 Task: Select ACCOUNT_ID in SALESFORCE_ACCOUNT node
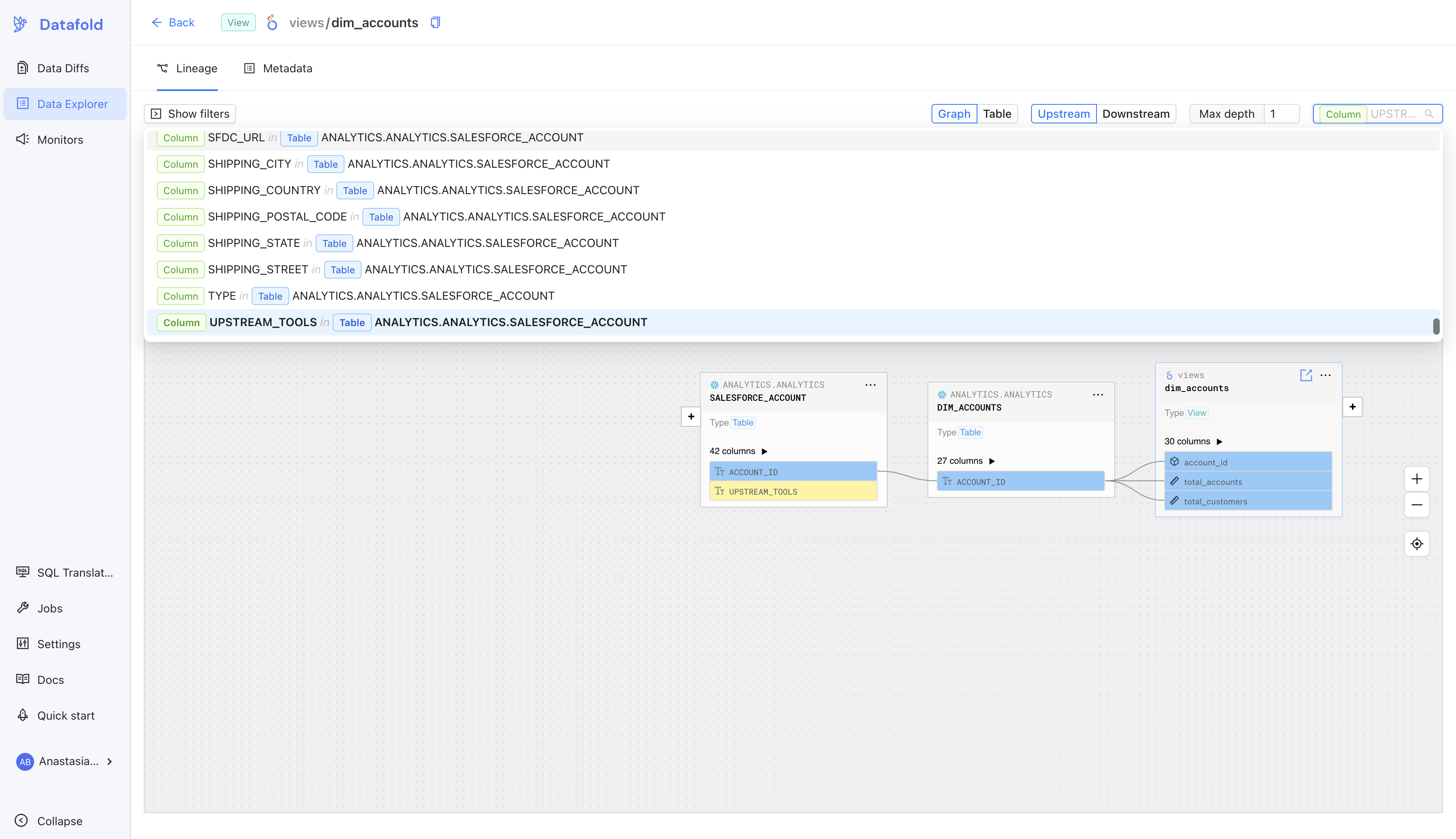tap(793, 471)
